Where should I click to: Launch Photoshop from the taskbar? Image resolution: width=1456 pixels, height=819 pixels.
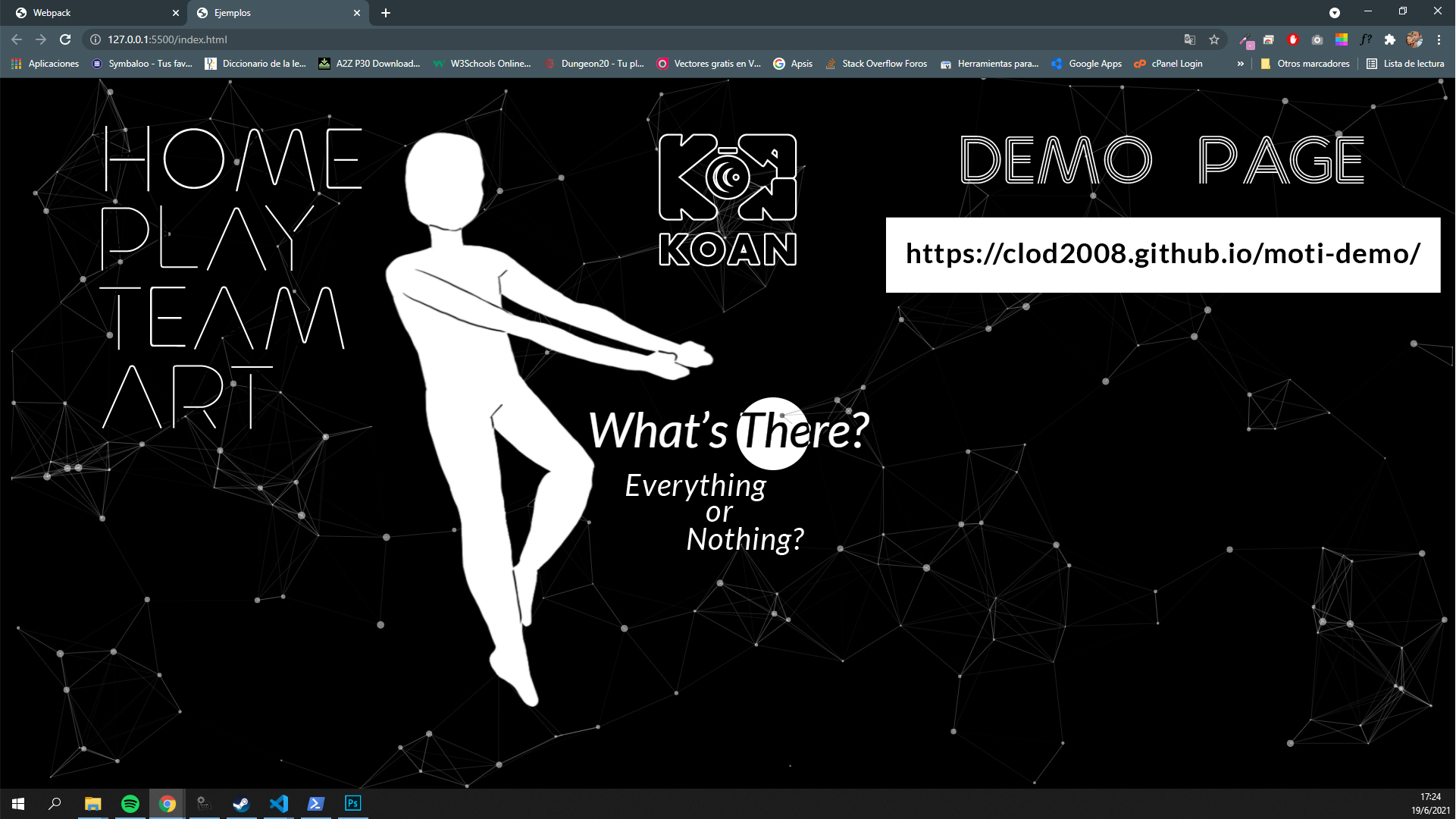point(352,803)
